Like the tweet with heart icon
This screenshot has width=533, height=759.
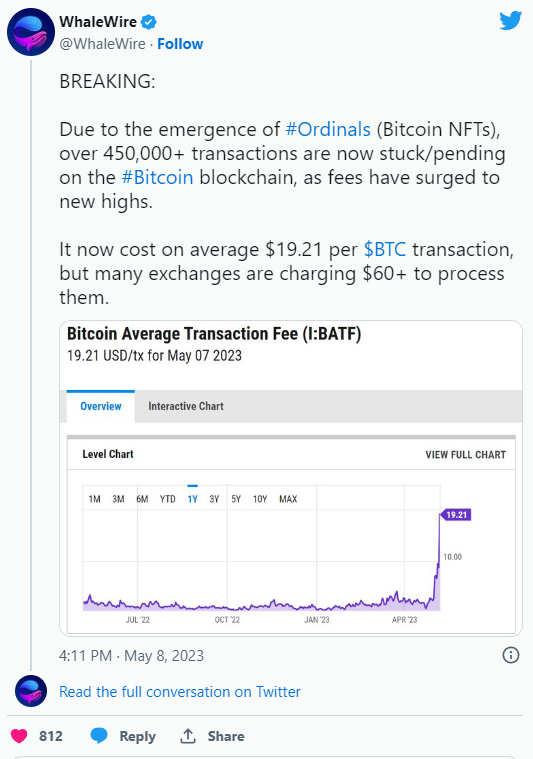point(19,736)
